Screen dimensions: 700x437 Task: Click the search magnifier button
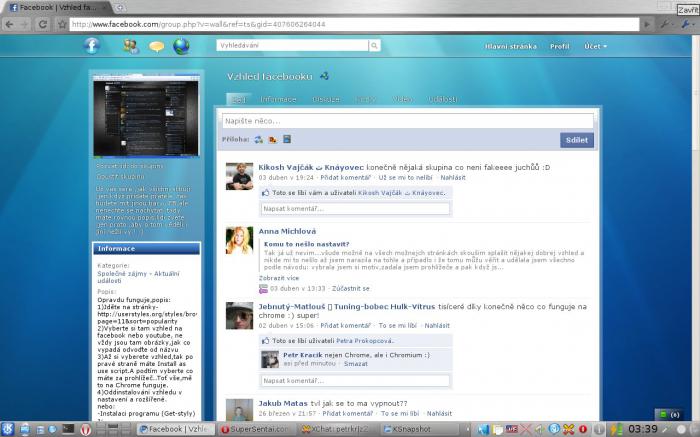click(x=375, y=45)
